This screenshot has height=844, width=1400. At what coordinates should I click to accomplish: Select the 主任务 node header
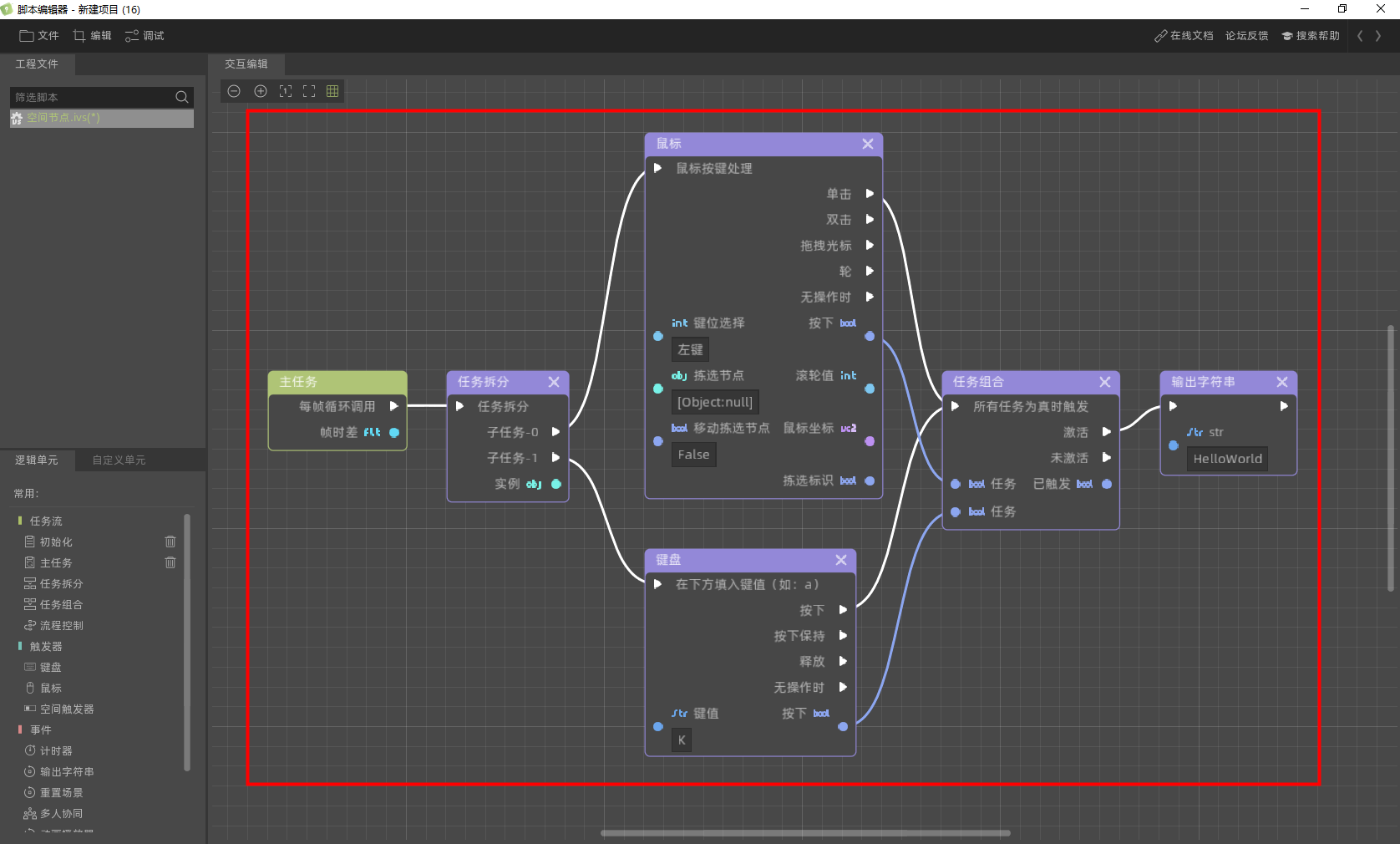[x=337, y=382]
